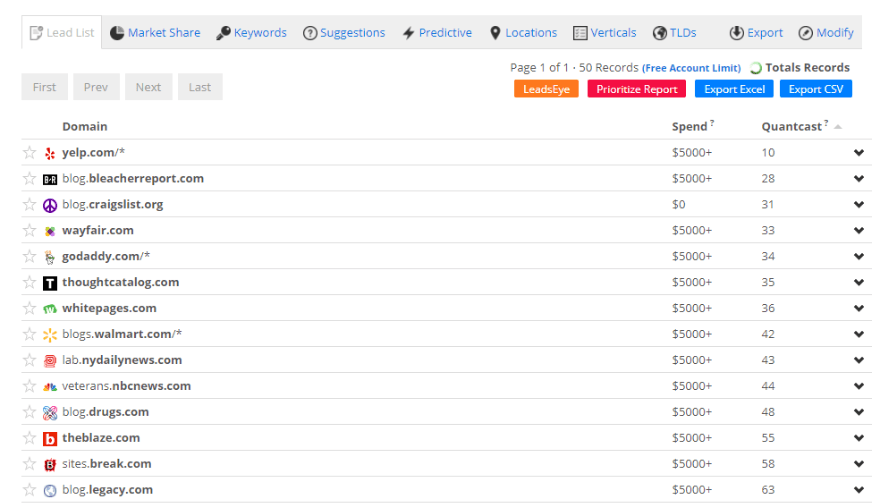Click the yelp.com favicon icon
Screen dimensions: 880x503
[x=50, y=153]
